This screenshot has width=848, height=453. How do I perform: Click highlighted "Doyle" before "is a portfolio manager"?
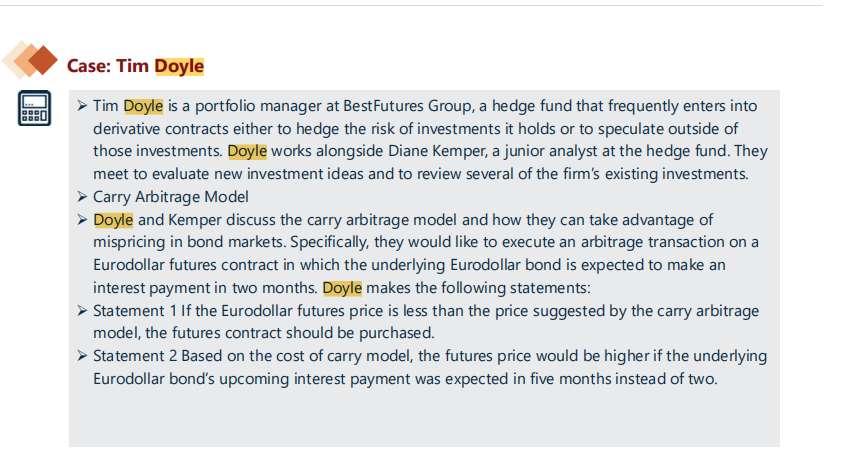[142, 106]
